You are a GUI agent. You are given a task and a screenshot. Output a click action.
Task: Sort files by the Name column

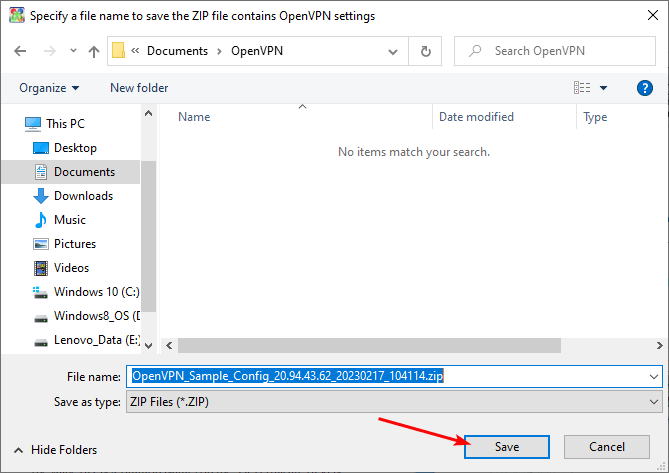point(194,117)
